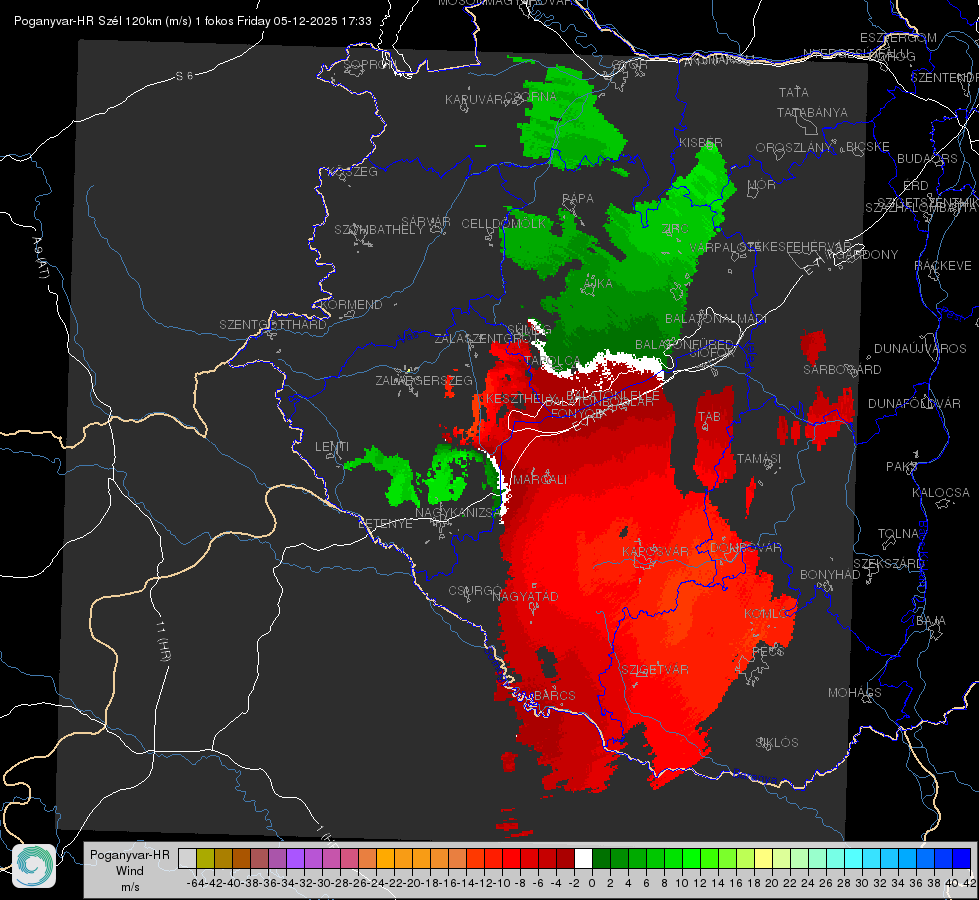
Task: Click the RACKEVE city label
Action: 943,265
